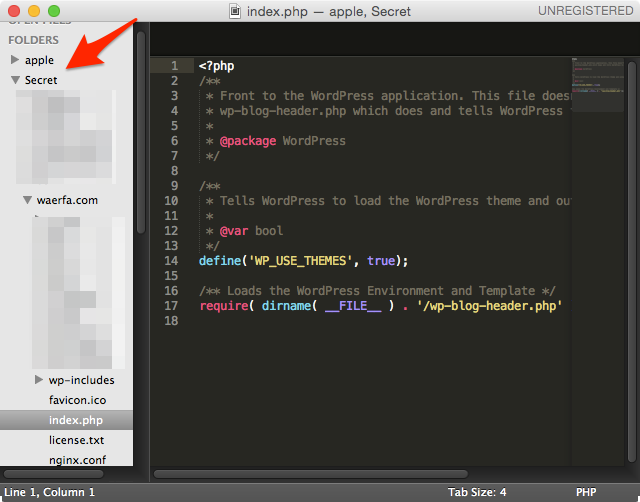Expand the apple folder triangle
The image size is (640, 502).
[x=15, y=60]
